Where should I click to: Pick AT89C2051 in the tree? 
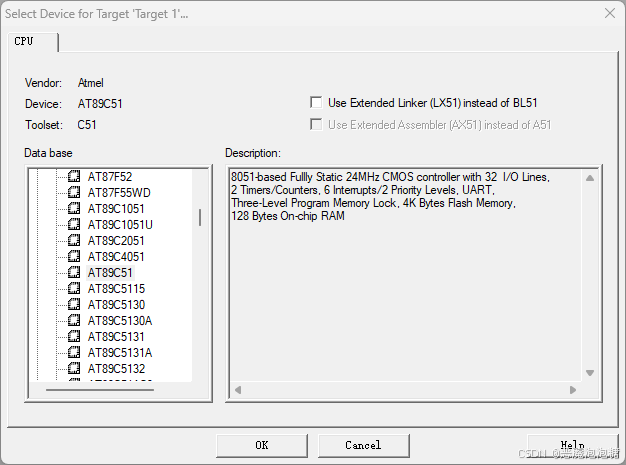[116, 241]
